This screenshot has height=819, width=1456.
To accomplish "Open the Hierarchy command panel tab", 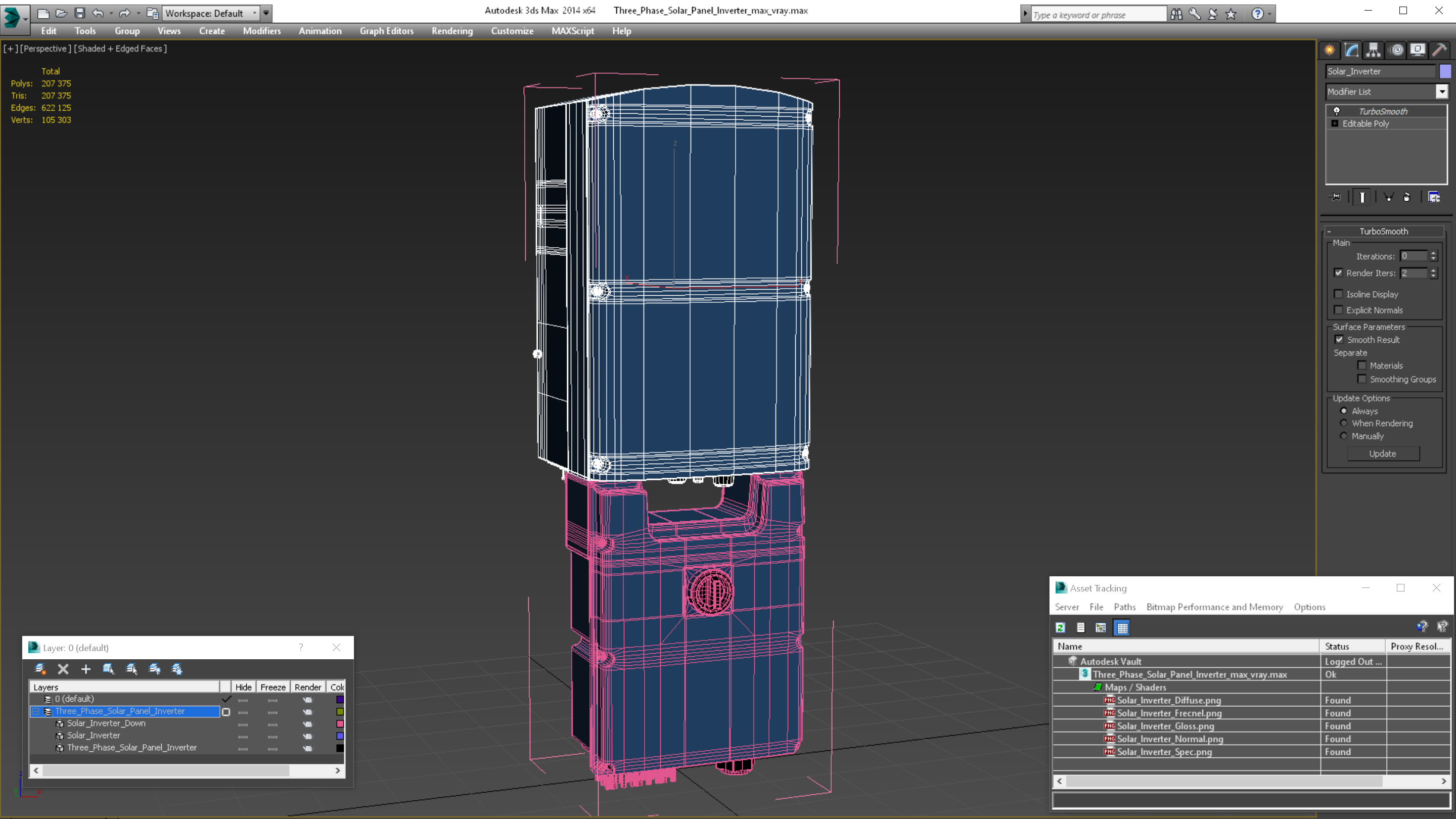I will 1373,50.
